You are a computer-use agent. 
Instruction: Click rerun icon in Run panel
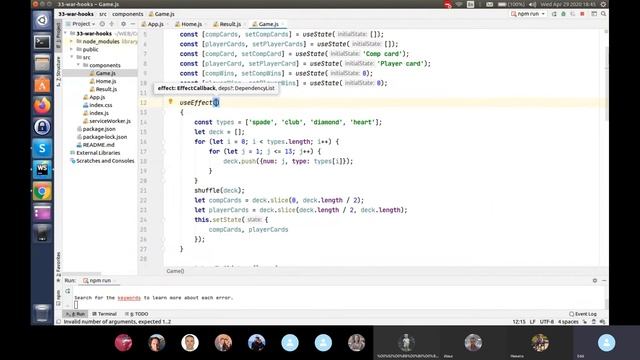(68, 291)
